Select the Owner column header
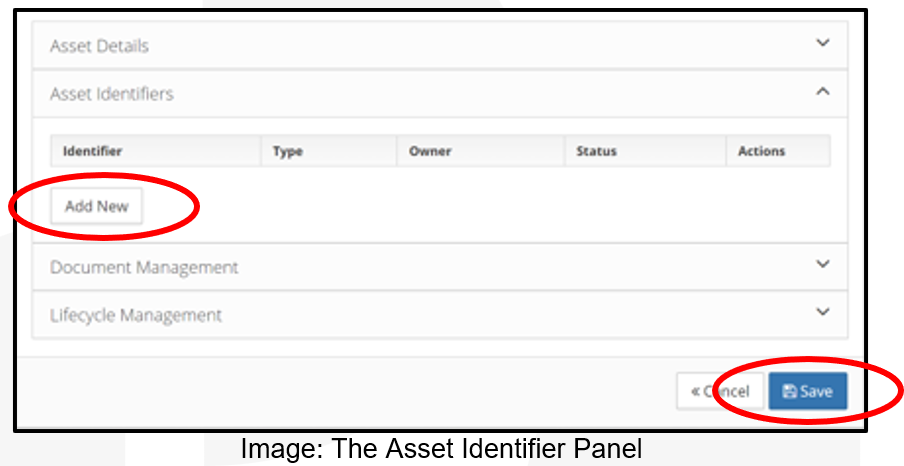 point(430,151)
